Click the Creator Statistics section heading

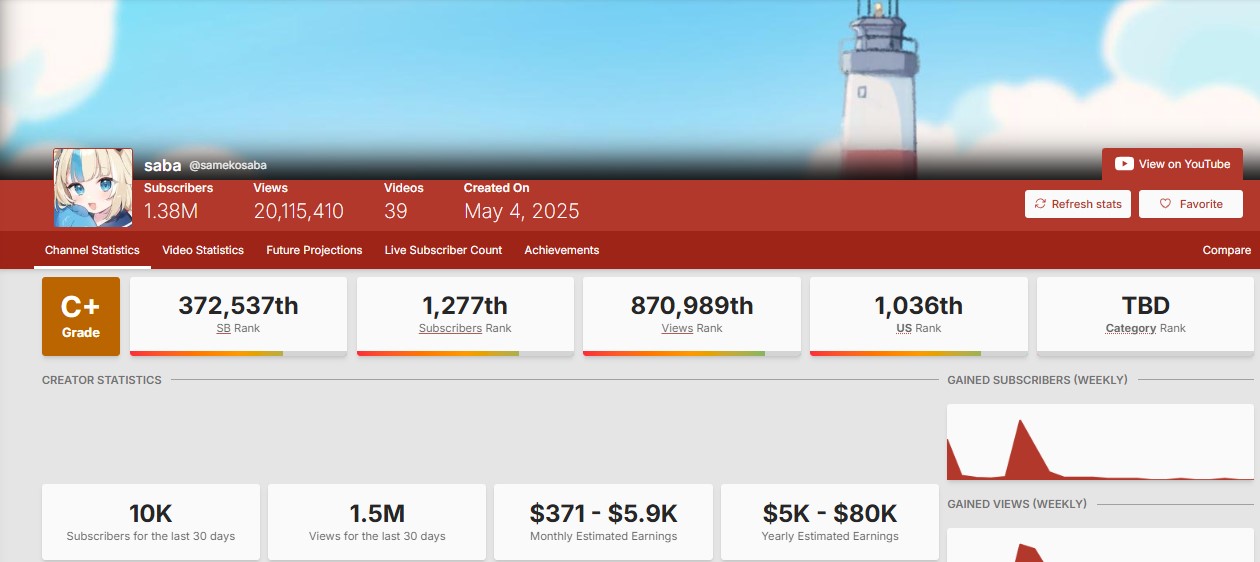click(102, 380)
